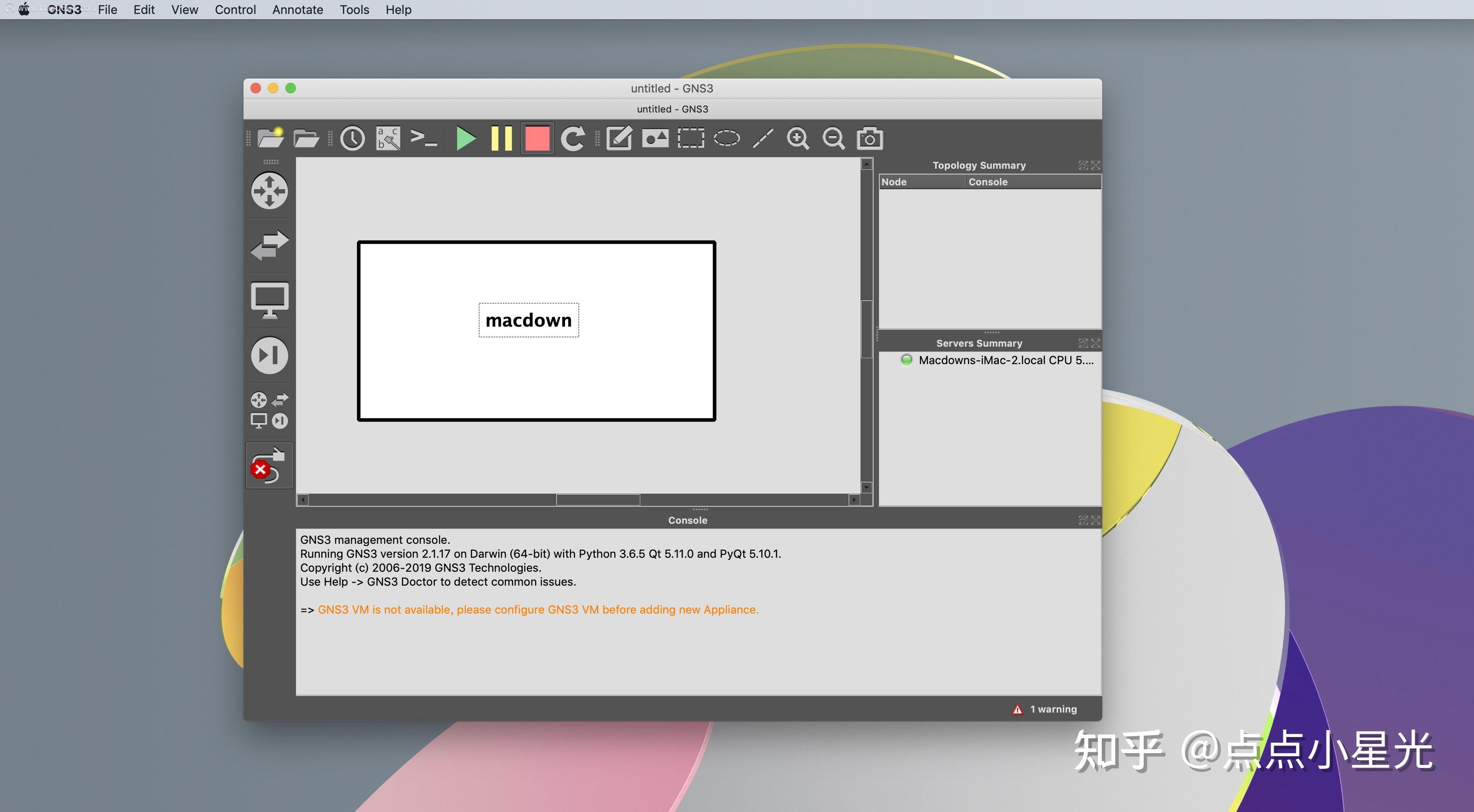Viewport: 1474px width, 812px height.
Task: Toggle show/hide interface labels icon
Action: [x=388, y=138]
